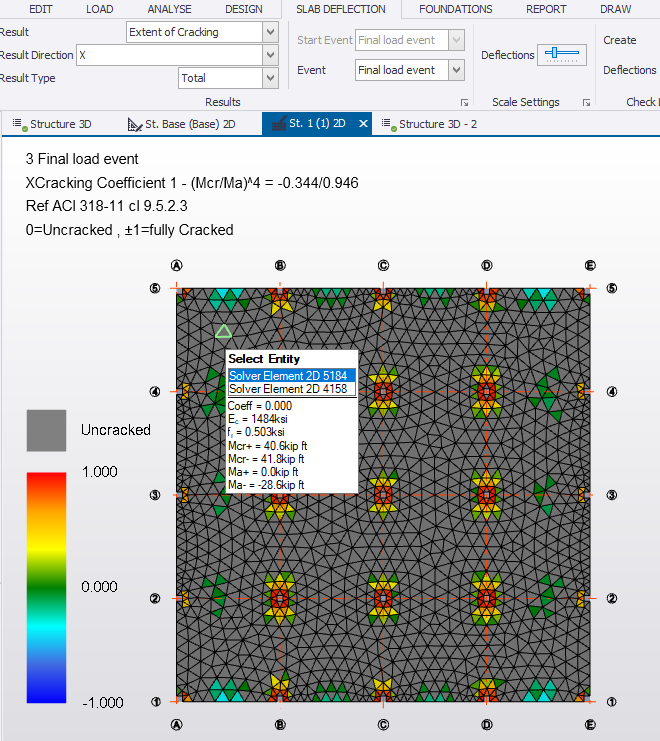Select Solver Element 2D 5184 entry
Screen dimensions: 660x741
click(x=291, y=375)
